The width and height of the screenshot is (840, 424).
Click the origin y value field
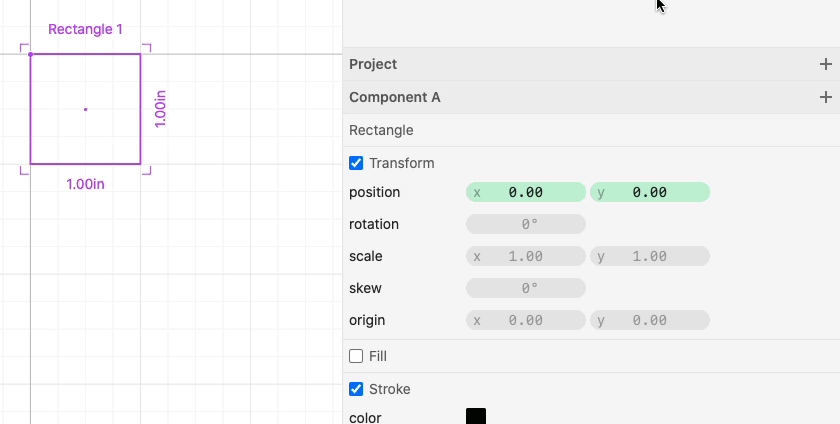click(650, 320)
